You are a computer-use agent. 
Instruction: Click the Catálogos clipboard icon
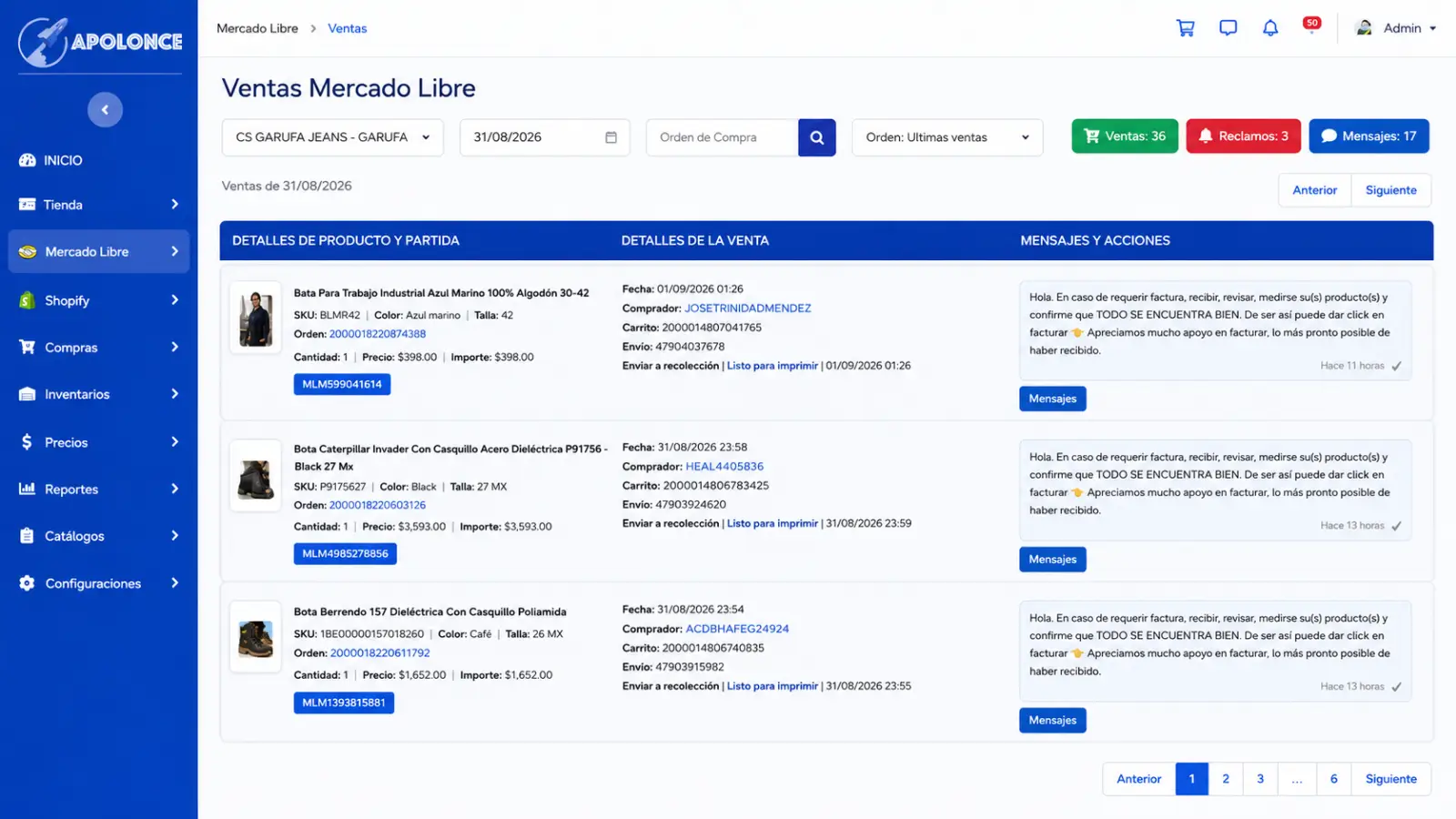[27, 536]
